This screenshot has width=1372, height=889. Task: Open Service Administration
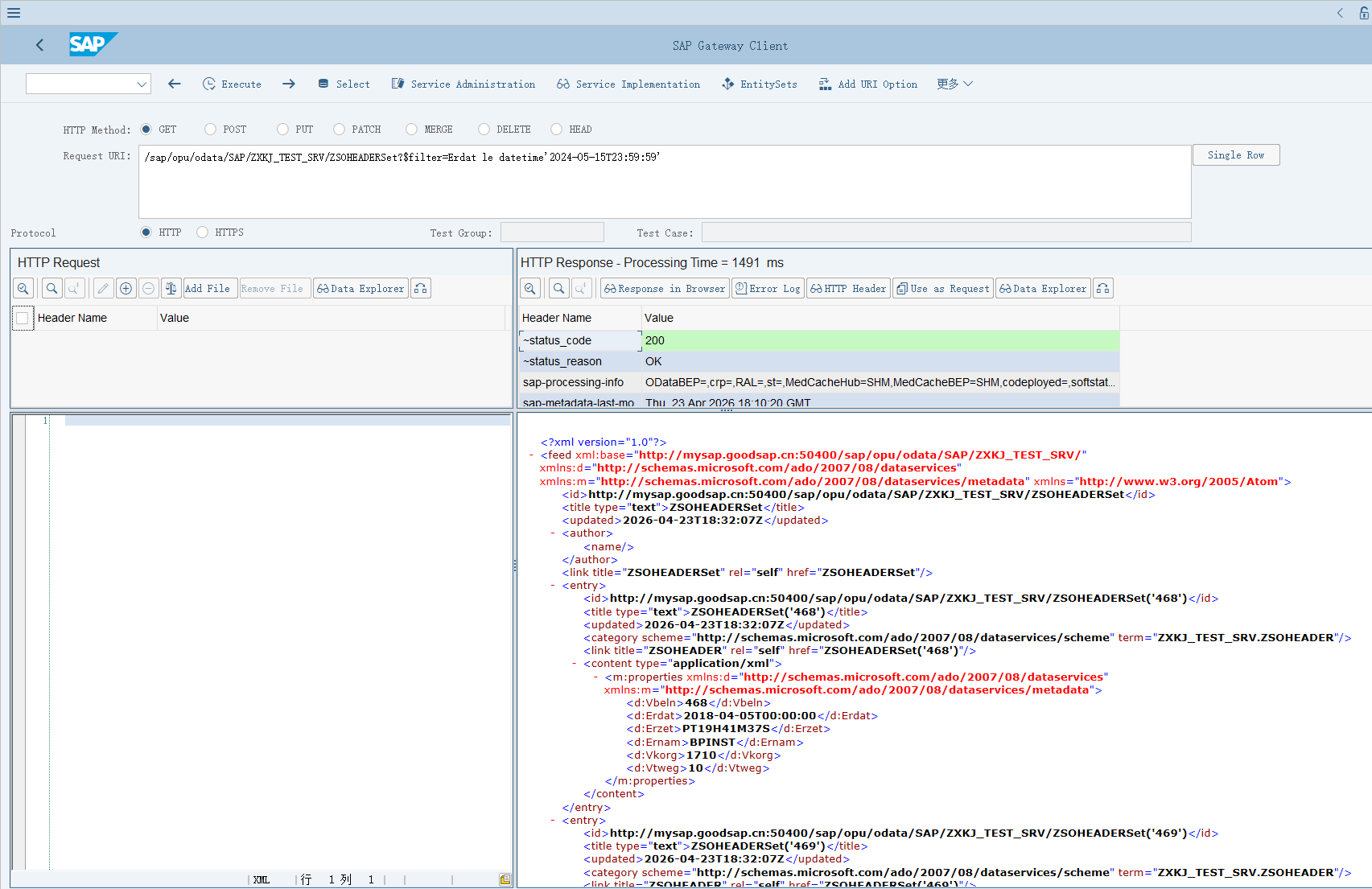pyautogui.click(x=464, y=84)
